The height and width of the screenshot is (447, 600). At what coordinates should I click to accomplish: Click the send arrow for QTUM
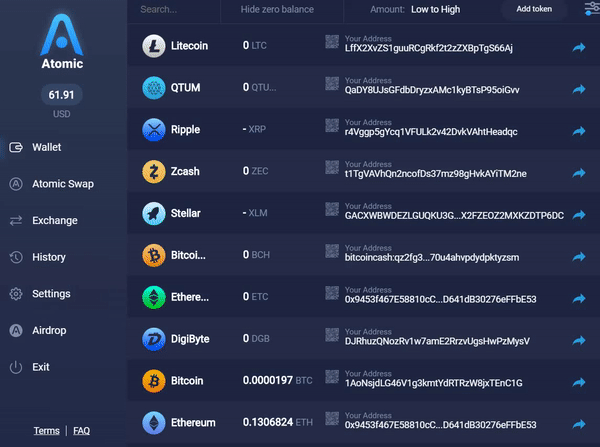579,89
